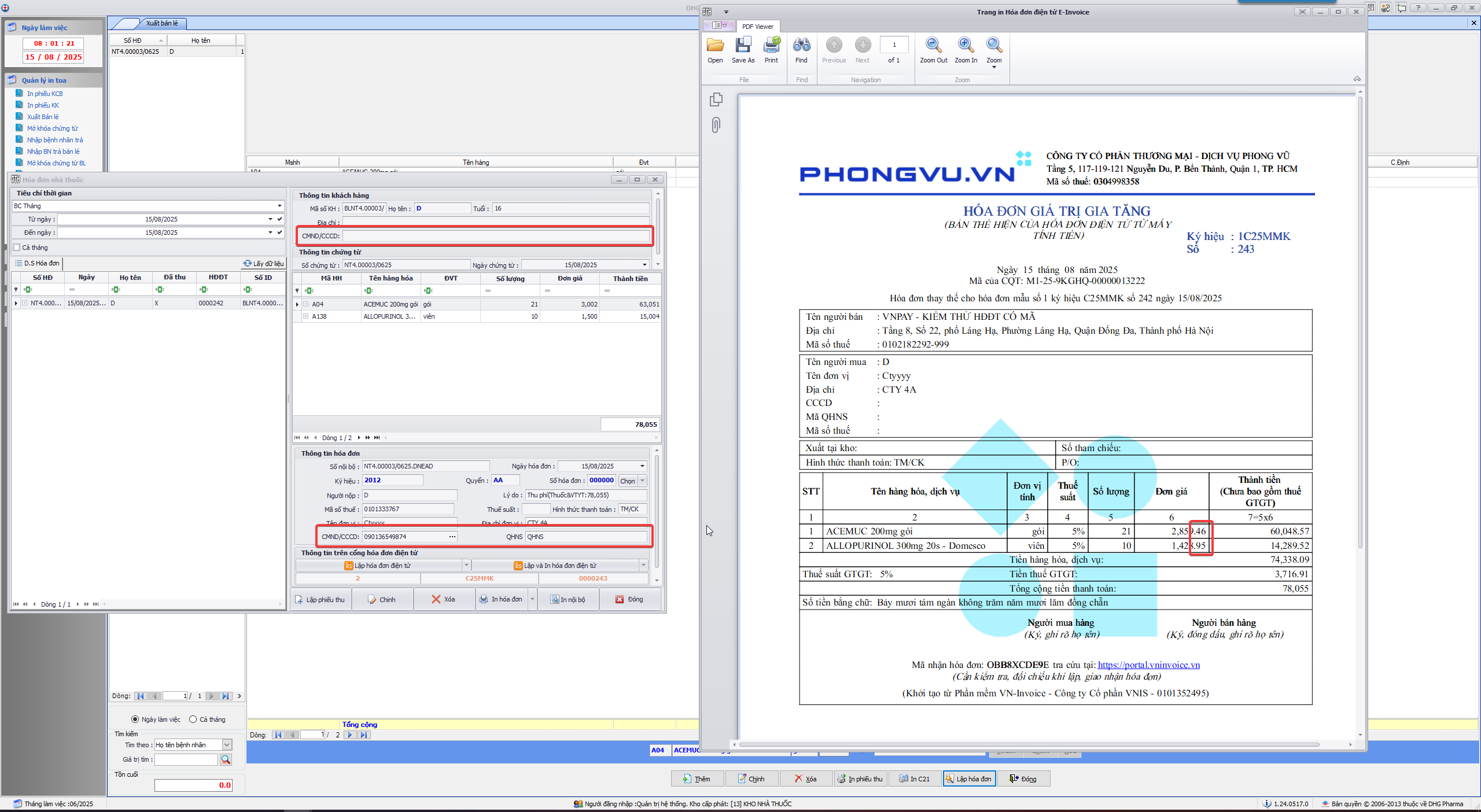
Task: Open the portal.vninvoice.vn link
Action: tap(1148, 665)
